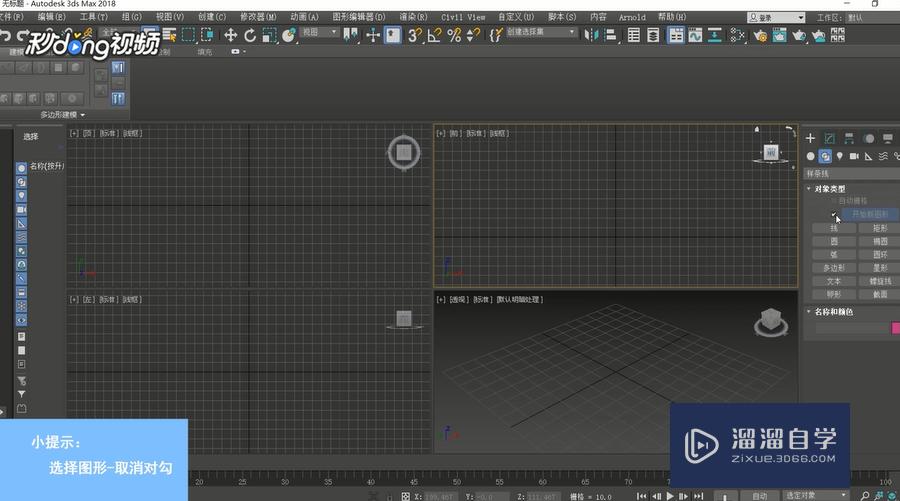Select the Space Warps category icon

883,156
